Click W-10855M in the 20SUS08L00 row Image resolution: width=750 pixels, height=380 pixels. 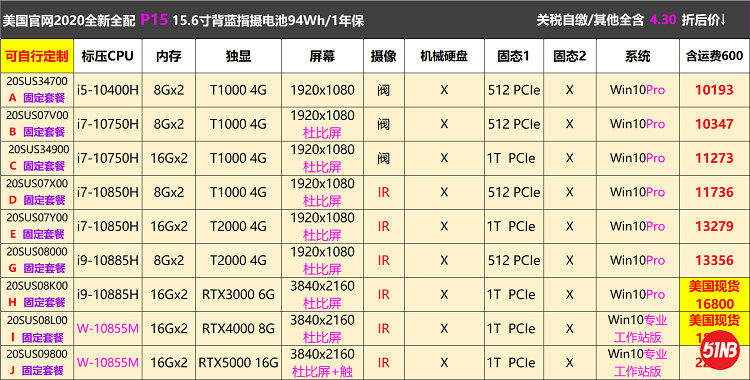point(108,328)
